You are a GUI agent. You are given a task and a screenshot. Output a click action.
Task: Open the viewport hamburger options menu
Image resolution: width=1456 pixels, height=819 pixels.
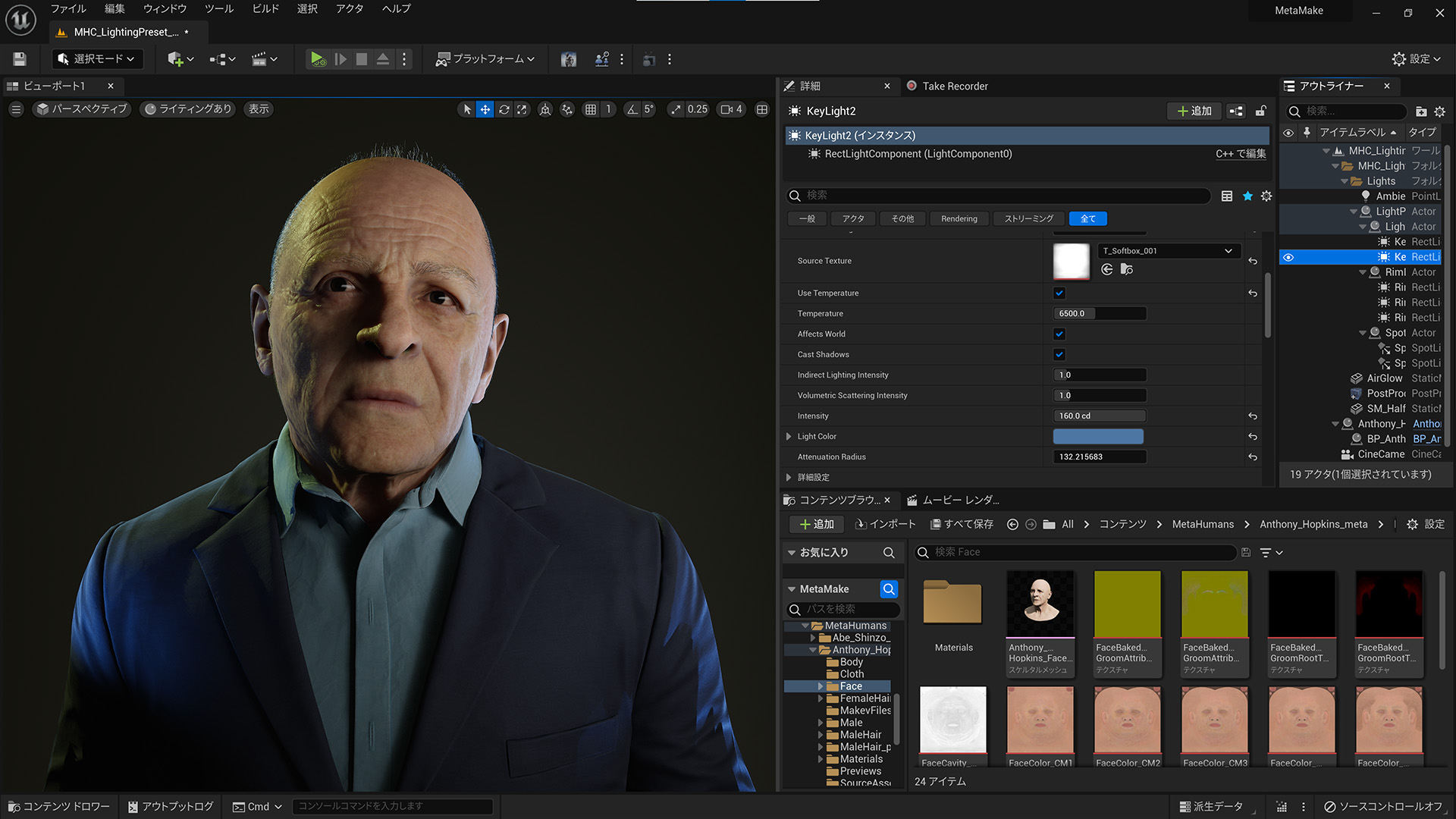[16, 109]
